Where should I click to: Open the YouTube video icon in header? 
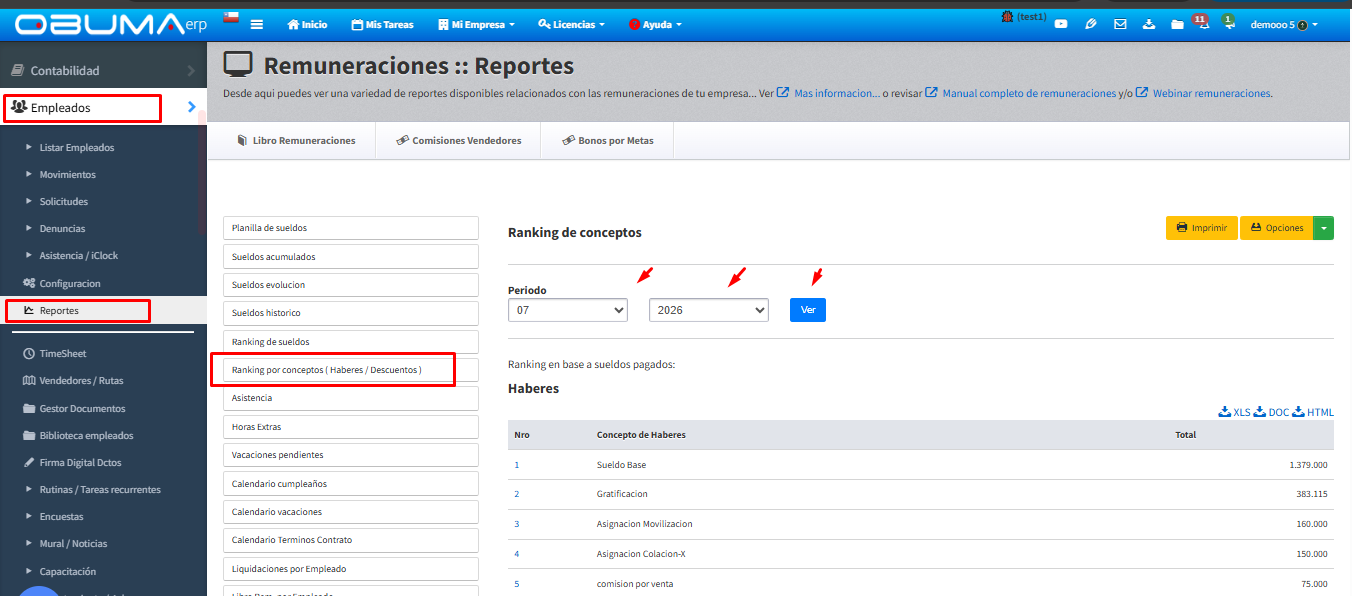[x=1060, y=24]
